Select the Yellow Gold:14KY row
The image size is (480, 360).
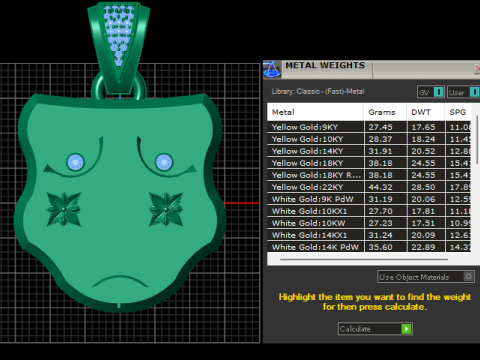point(369,151)
